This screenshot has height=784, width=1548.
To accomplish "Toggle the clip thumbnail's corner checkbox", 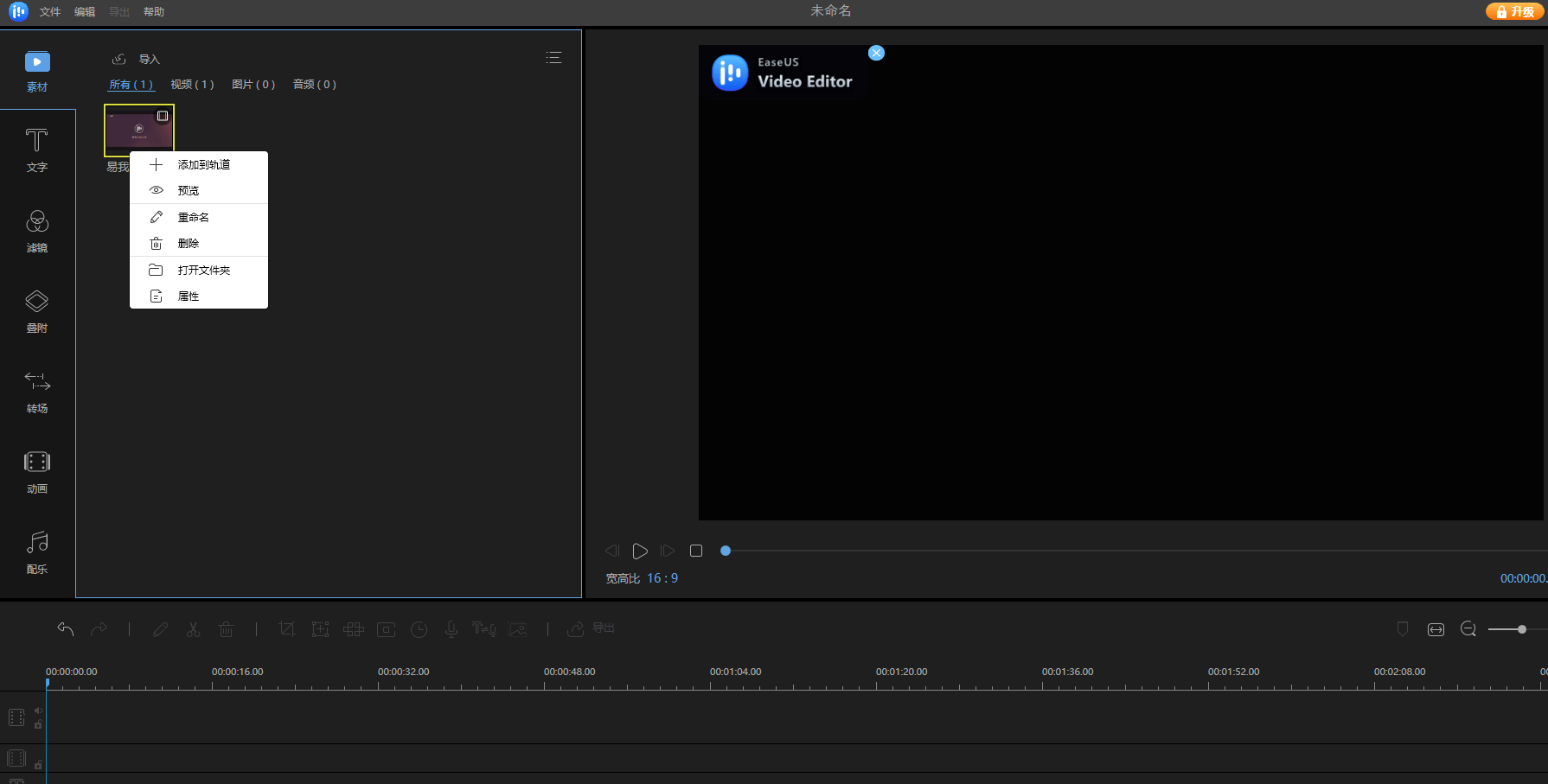I will pos(163,116).
